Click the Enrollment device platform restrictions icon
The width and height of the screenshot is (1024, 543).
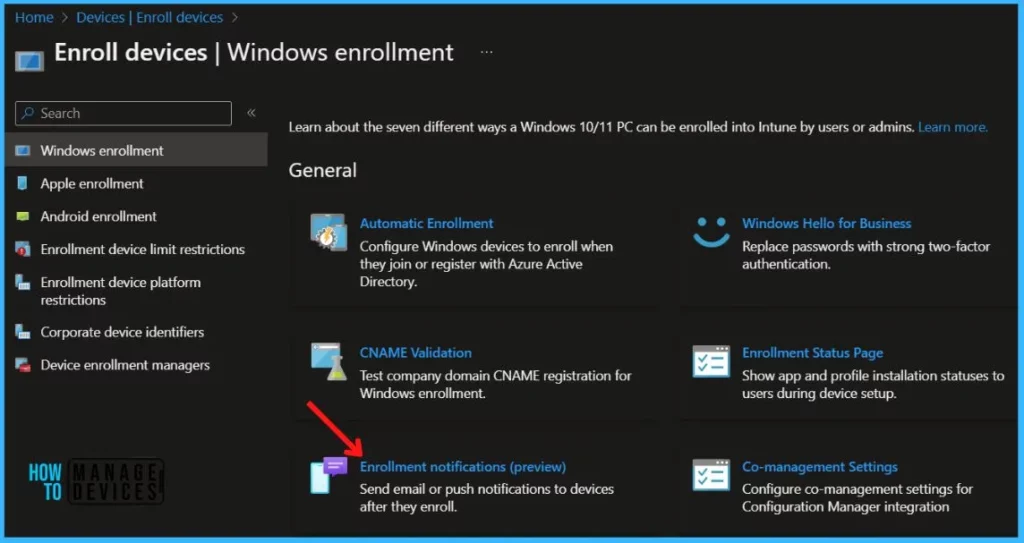(x=23, y=282)
